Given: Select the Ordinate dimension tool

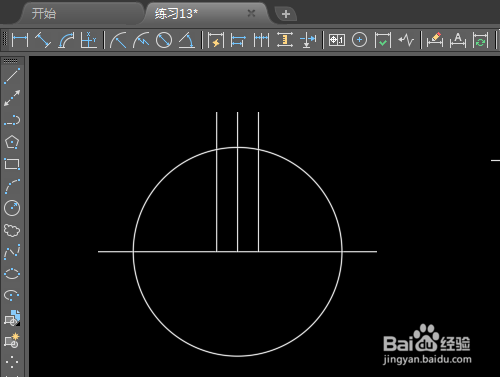Looking at the screenshot, I should coord(89,40).
